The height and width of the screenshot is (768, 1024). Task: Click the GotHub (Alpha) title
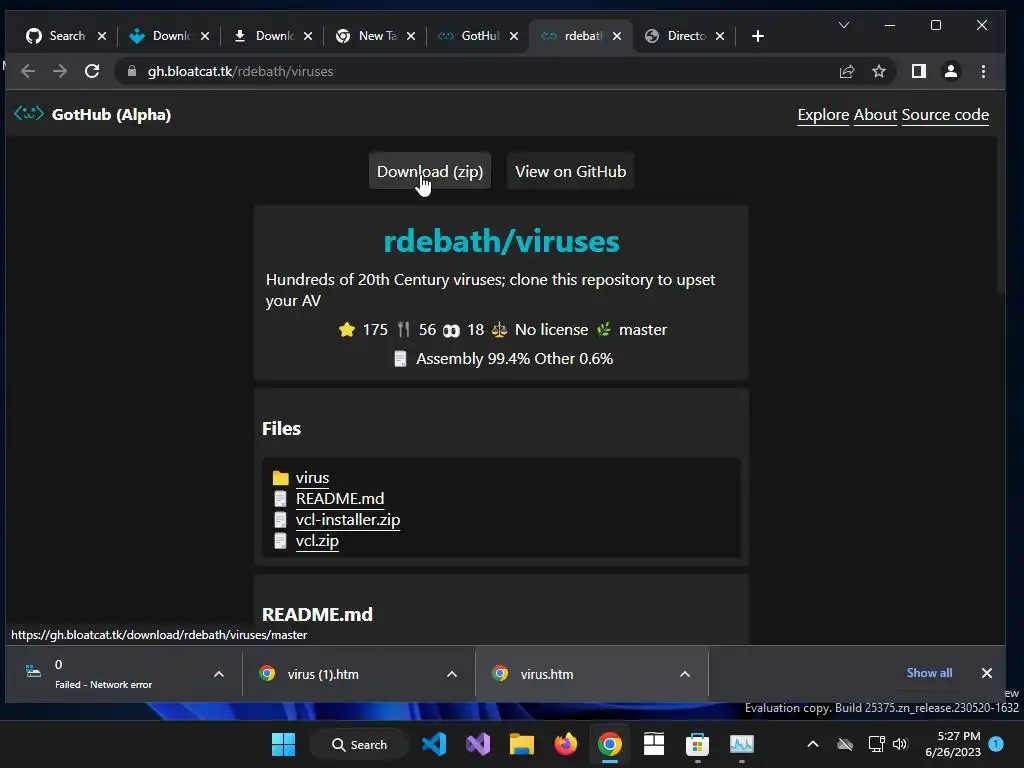[111, 114]
